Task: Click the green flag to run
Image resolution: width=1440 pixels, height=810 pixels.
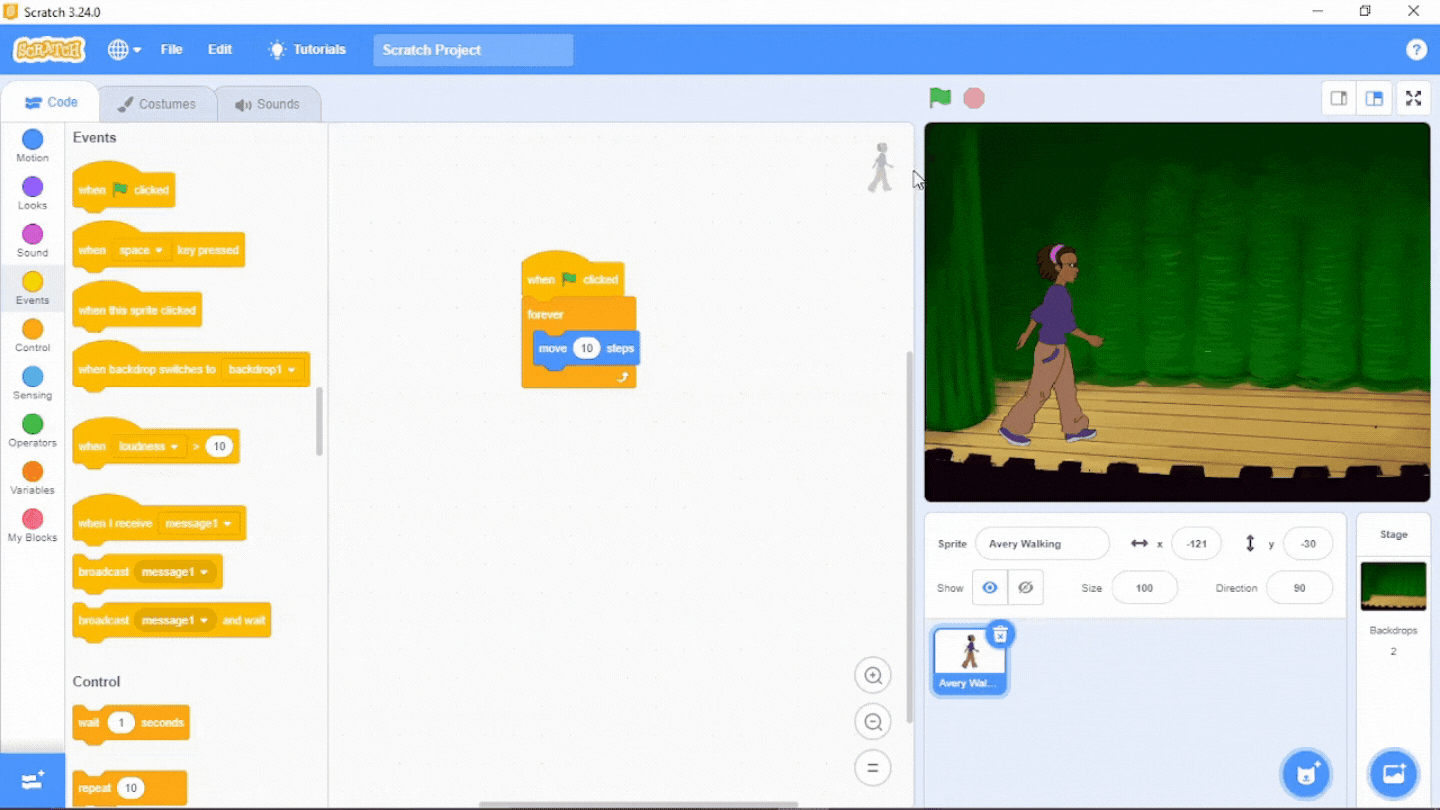Action: pos(940,98)
